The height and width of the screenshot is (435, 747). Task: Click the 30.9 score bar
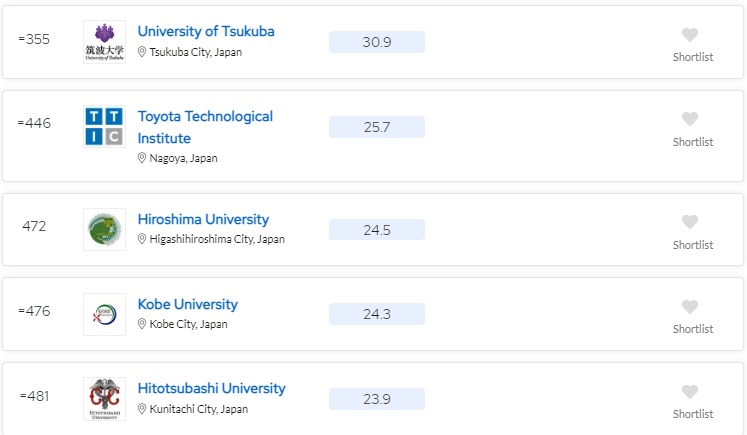coord(377,42)
